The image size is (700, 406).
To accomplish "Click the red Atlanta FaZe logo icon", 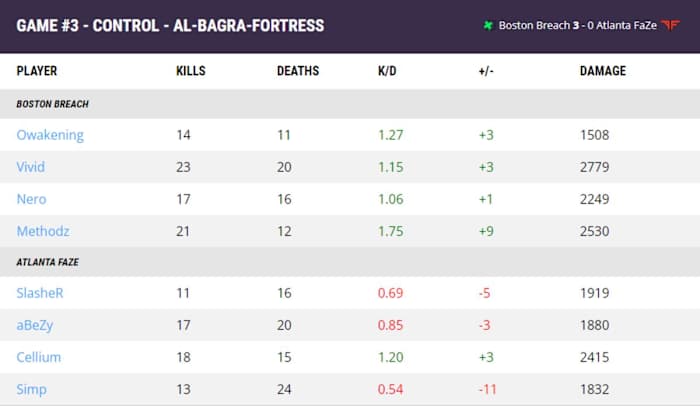I will [672, 25].
